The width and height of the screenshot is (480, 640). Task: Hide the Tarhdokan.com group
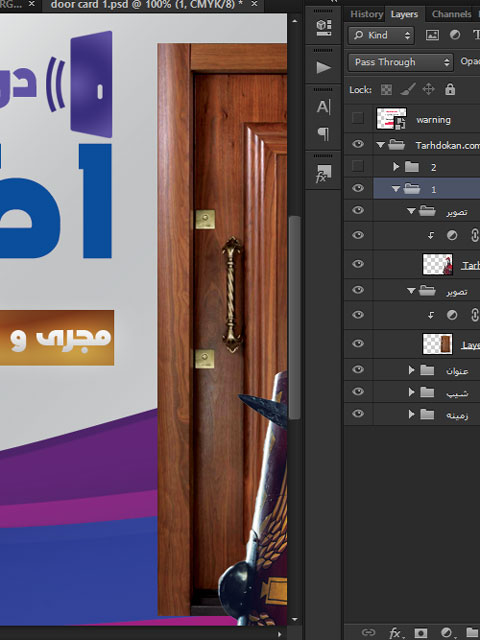[x=358, y=144]
